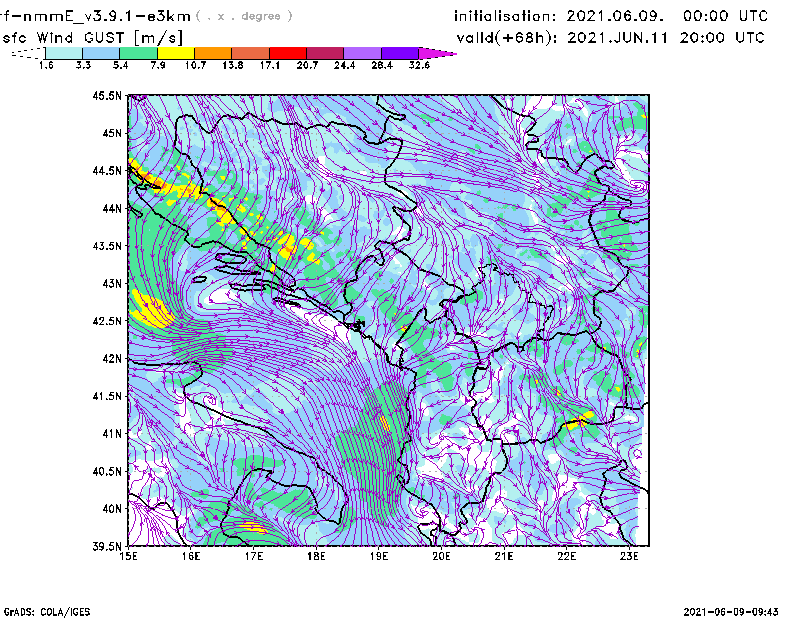Click the dashed white arrow below 1.6
This screenshot has width=800, height=618.
coord(28,53)
